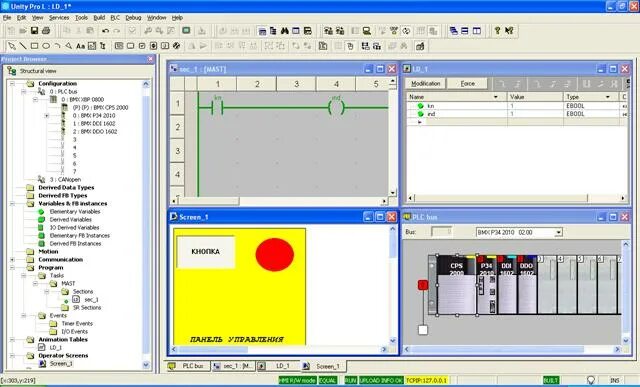Viewport: 640px width, 387px height.
Task: Collapse the Variables & FB instances node
Action: coord(12,203)
